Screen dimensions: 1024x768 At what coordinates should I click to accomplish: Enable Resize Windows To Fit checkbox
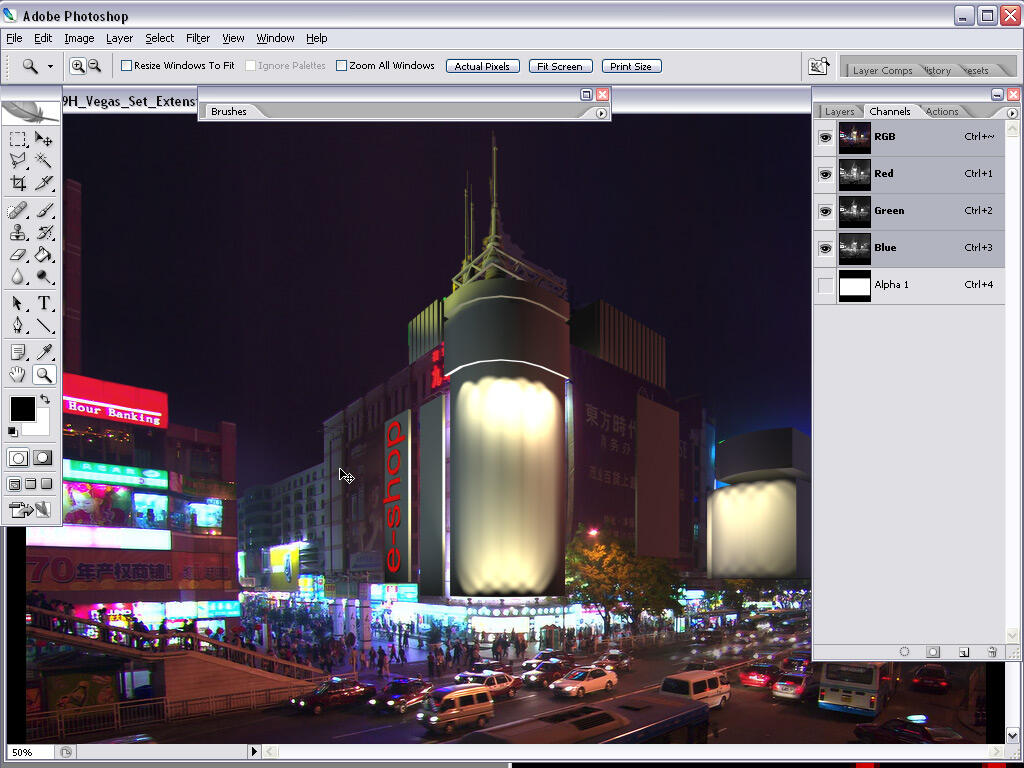[x=127, y=65]
